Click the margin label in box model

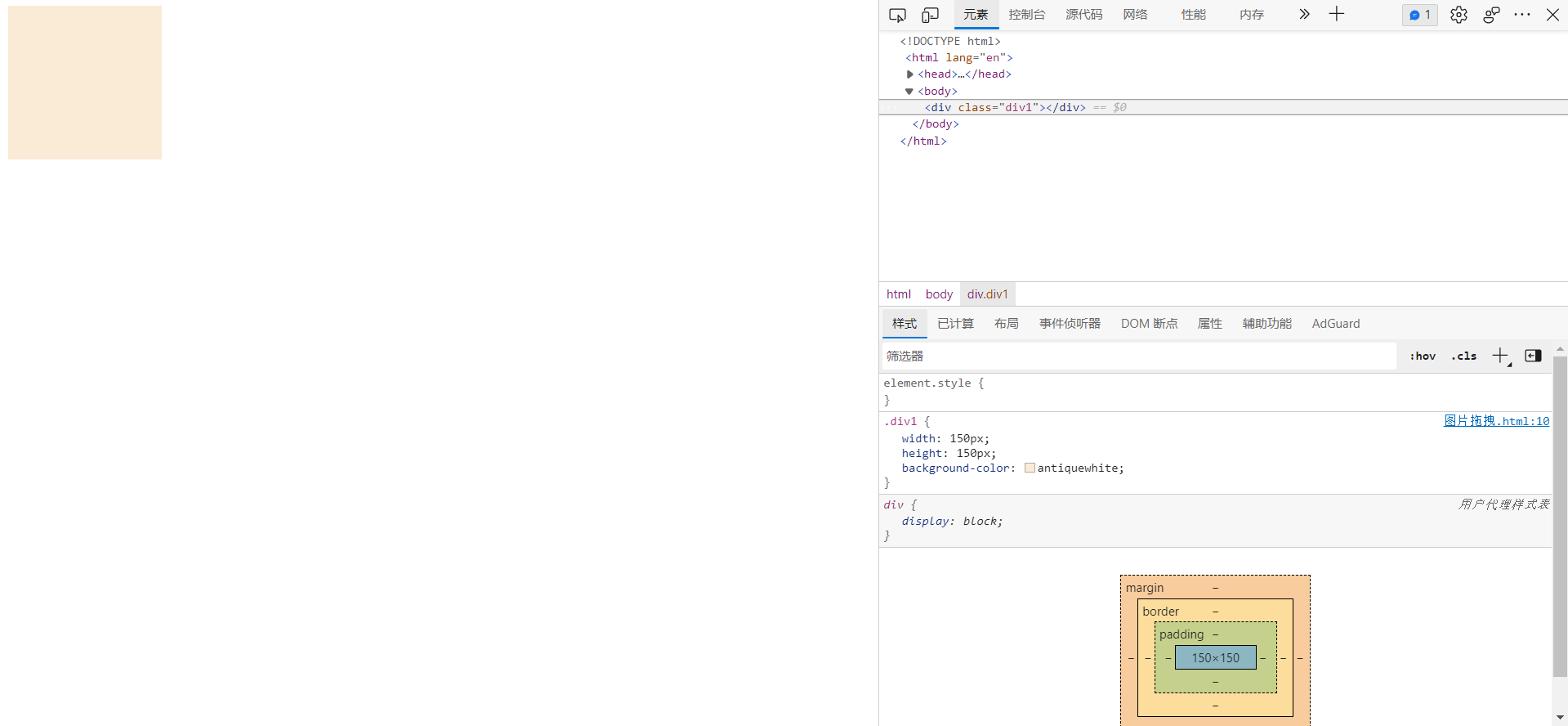click(1144, 588)
